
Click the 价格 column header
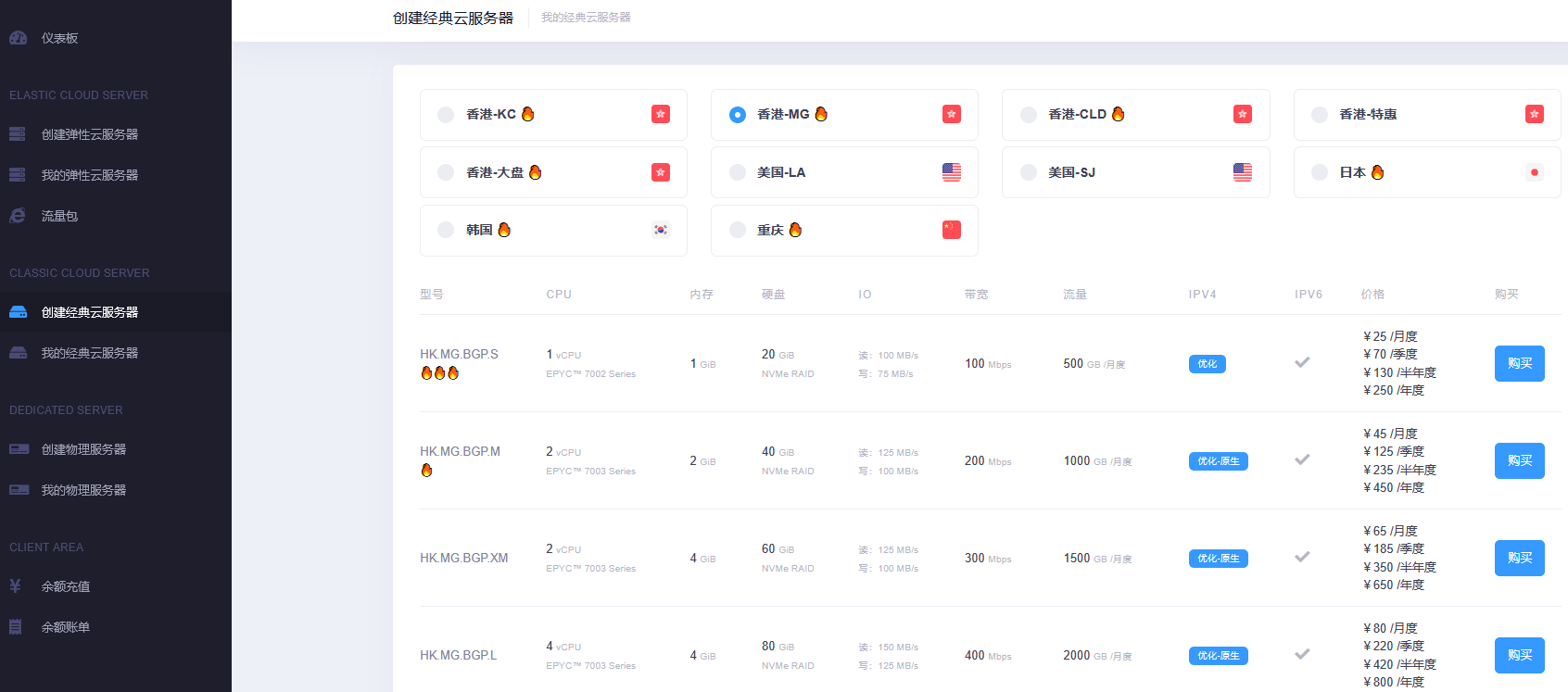point(1372,295)
